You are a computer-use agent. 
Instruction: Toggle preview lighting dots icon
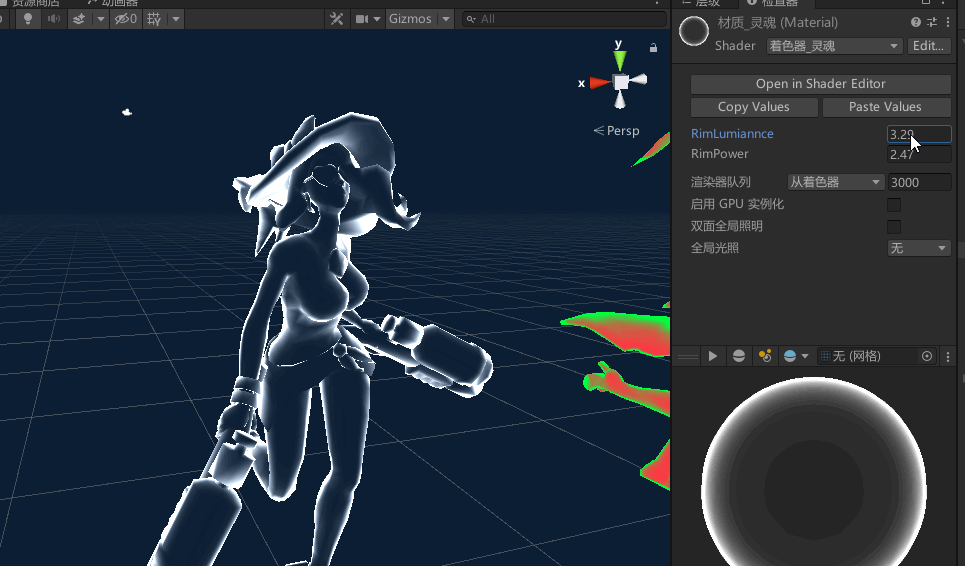(765, 356)
